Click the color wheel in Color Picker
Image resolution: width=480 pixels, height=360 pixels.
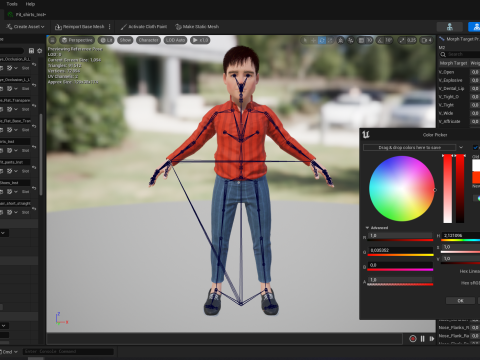point(402,189)
